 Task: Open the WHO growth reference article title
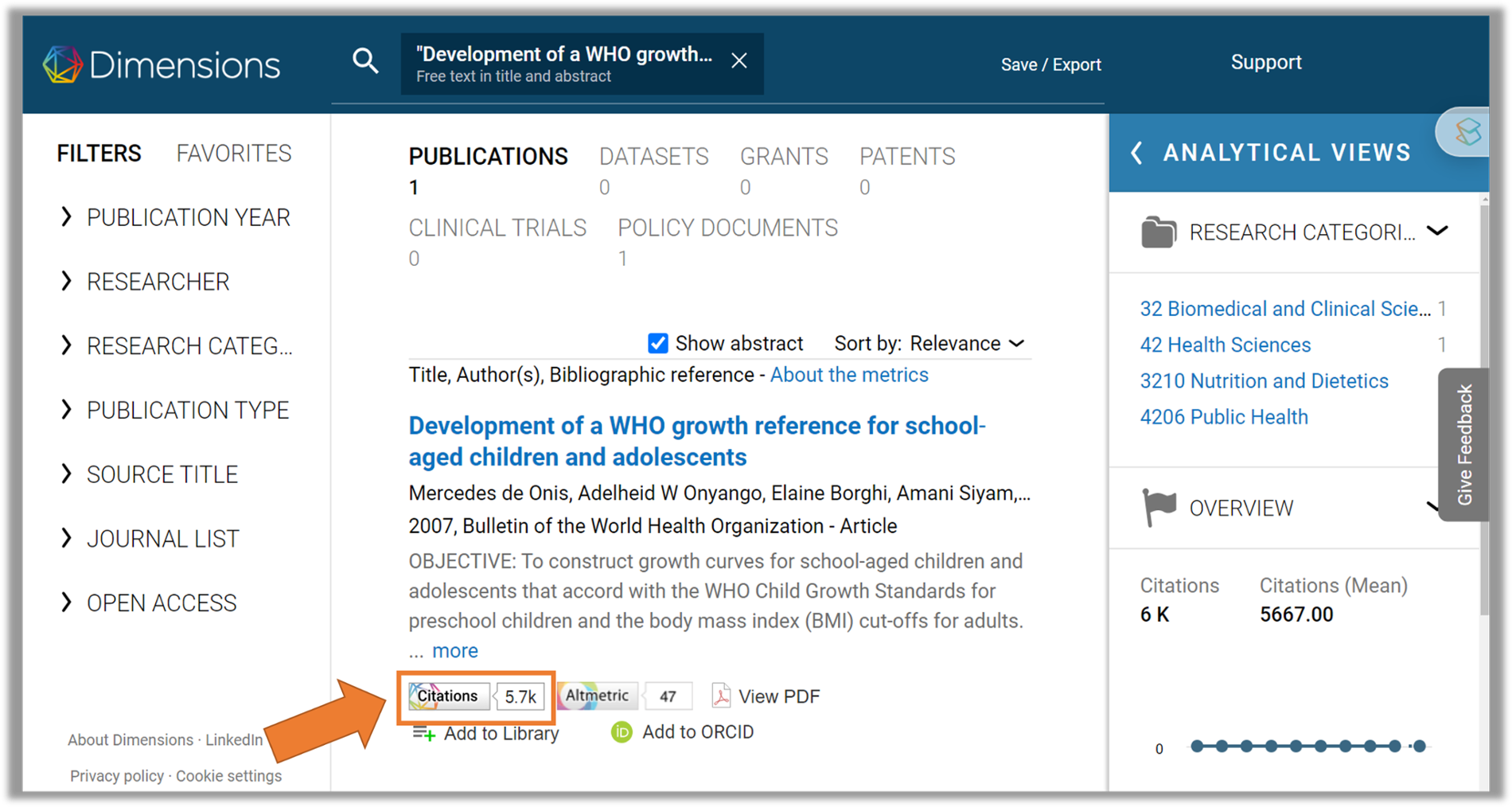[697, 442]
